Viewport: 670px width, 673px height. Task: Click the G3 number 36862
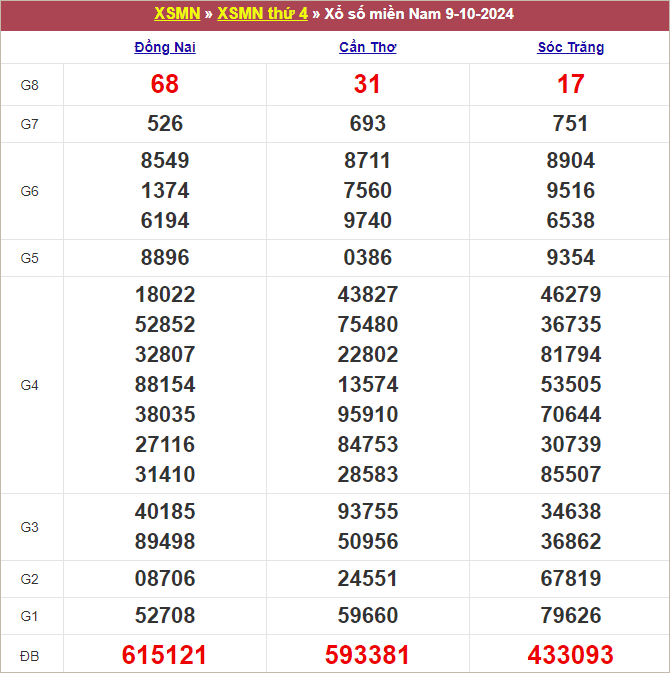(570, 542)
